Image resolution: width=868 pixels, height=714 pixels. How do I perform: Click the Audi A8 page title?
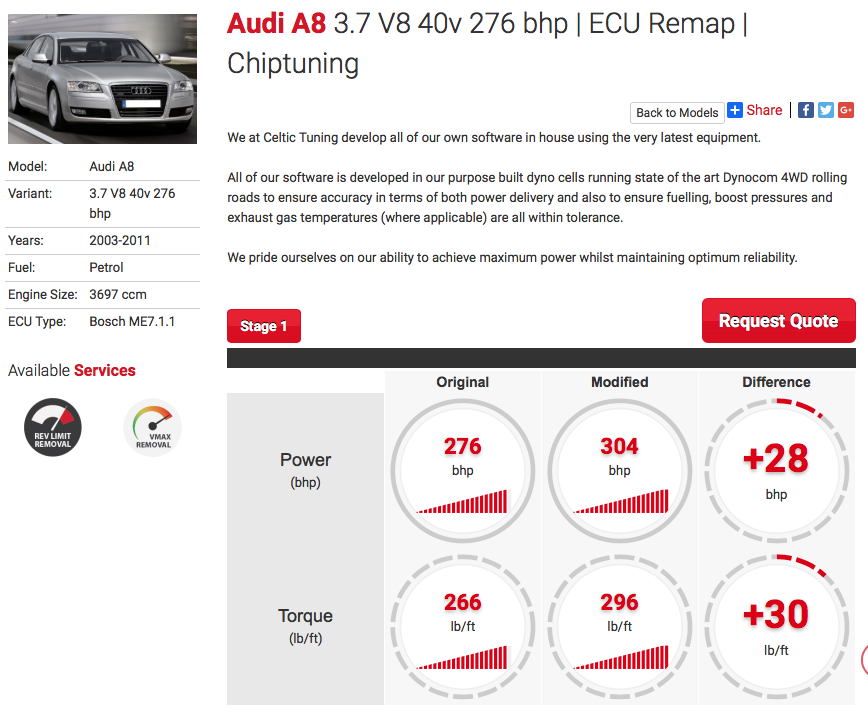pos(487,43)
